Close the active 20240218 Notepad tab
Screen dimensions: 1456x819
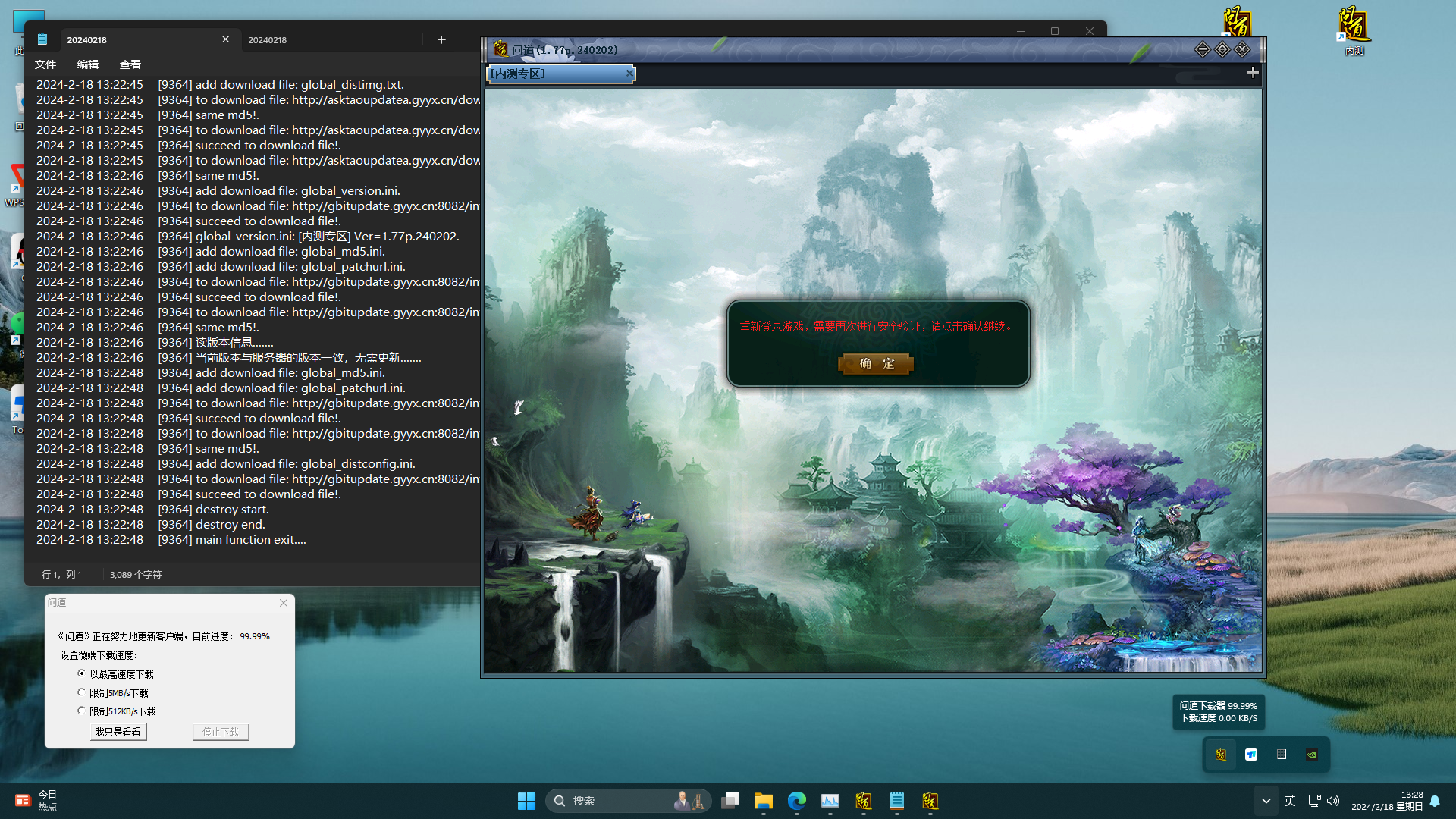coord(225,39)
